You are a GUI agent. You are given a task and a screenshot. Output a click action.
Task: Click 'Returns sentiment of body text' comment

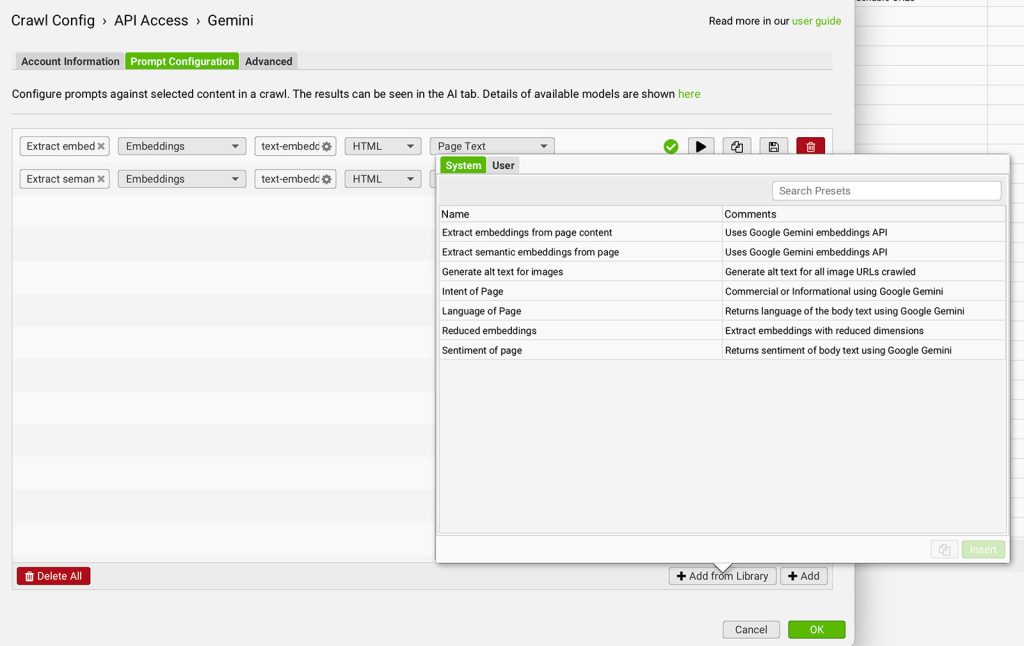[838, 350]
